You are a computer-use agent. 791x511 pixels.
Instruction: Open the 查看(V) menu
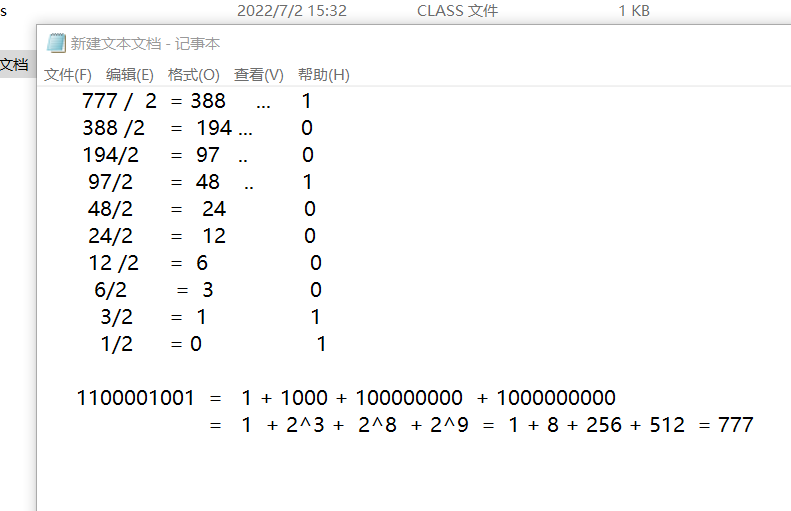[259, 75]
